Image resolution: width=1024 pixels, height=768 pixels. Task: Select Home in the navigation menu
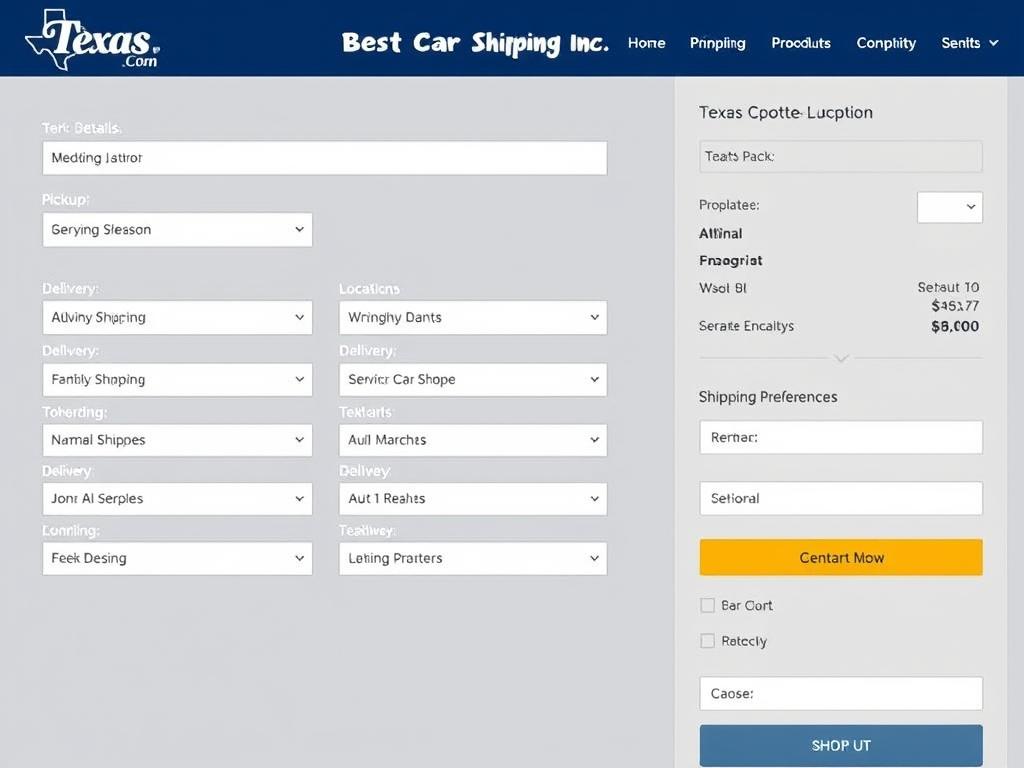pyautogui.click(x=646, y=43)
